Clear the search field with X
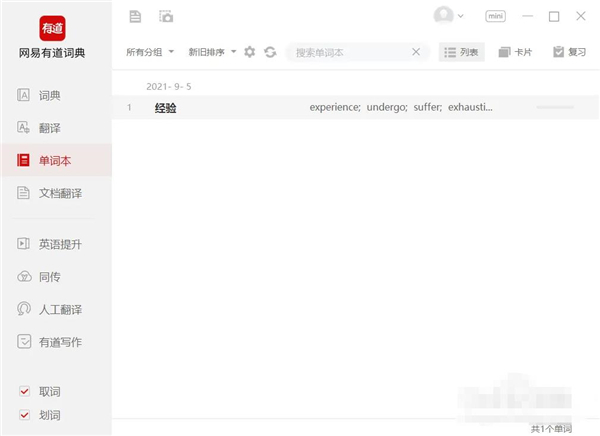 [416, 52]
